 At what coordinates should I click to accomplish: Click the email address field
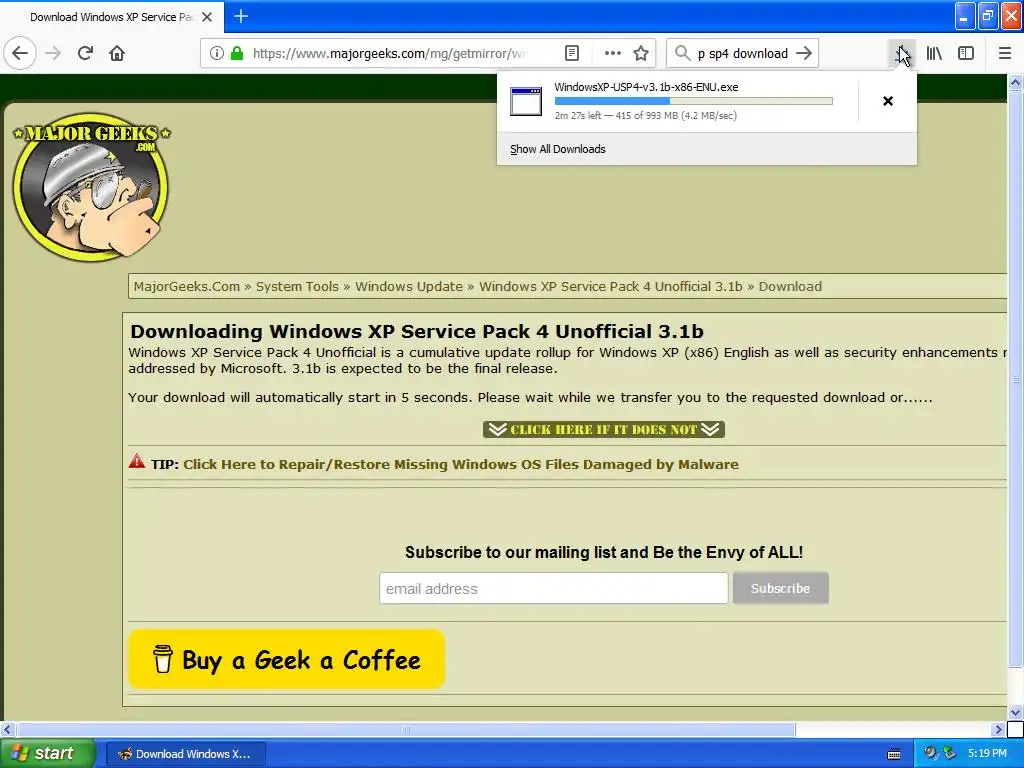[x=554, y=588]
